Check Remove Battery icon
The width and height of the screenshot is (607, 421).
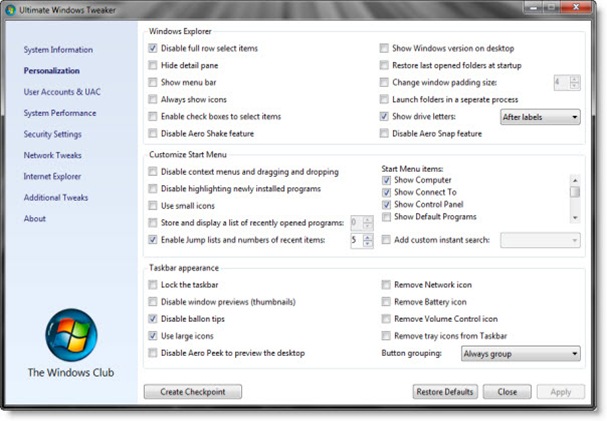point(386,302)
